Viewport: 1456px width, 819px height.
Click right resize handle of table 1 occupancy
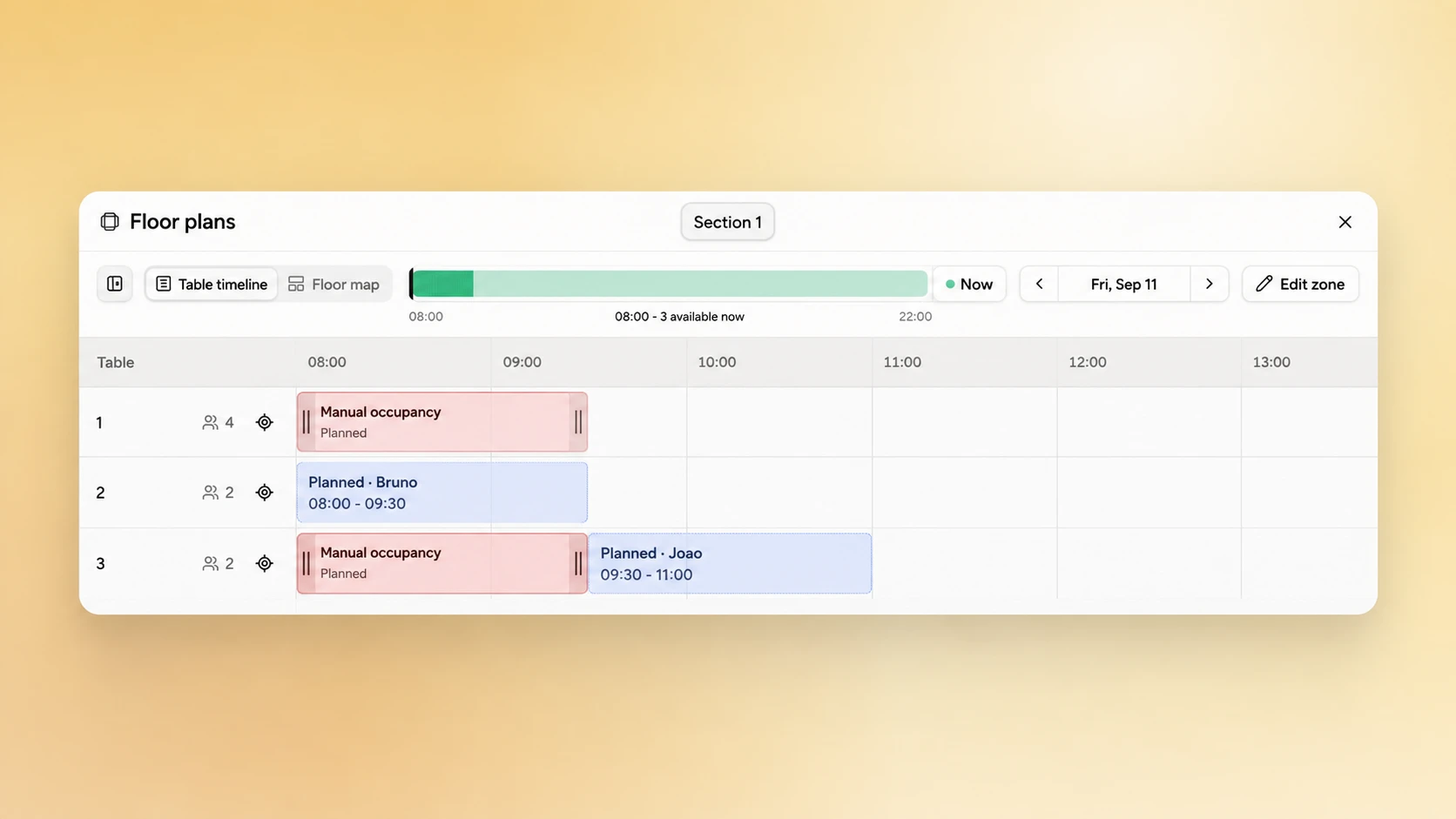[x=578, y=422]
